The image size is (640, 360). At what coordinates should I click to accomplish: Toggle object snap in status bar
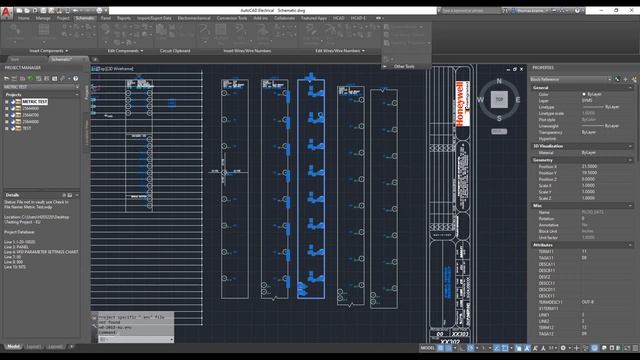click(505, 348)
